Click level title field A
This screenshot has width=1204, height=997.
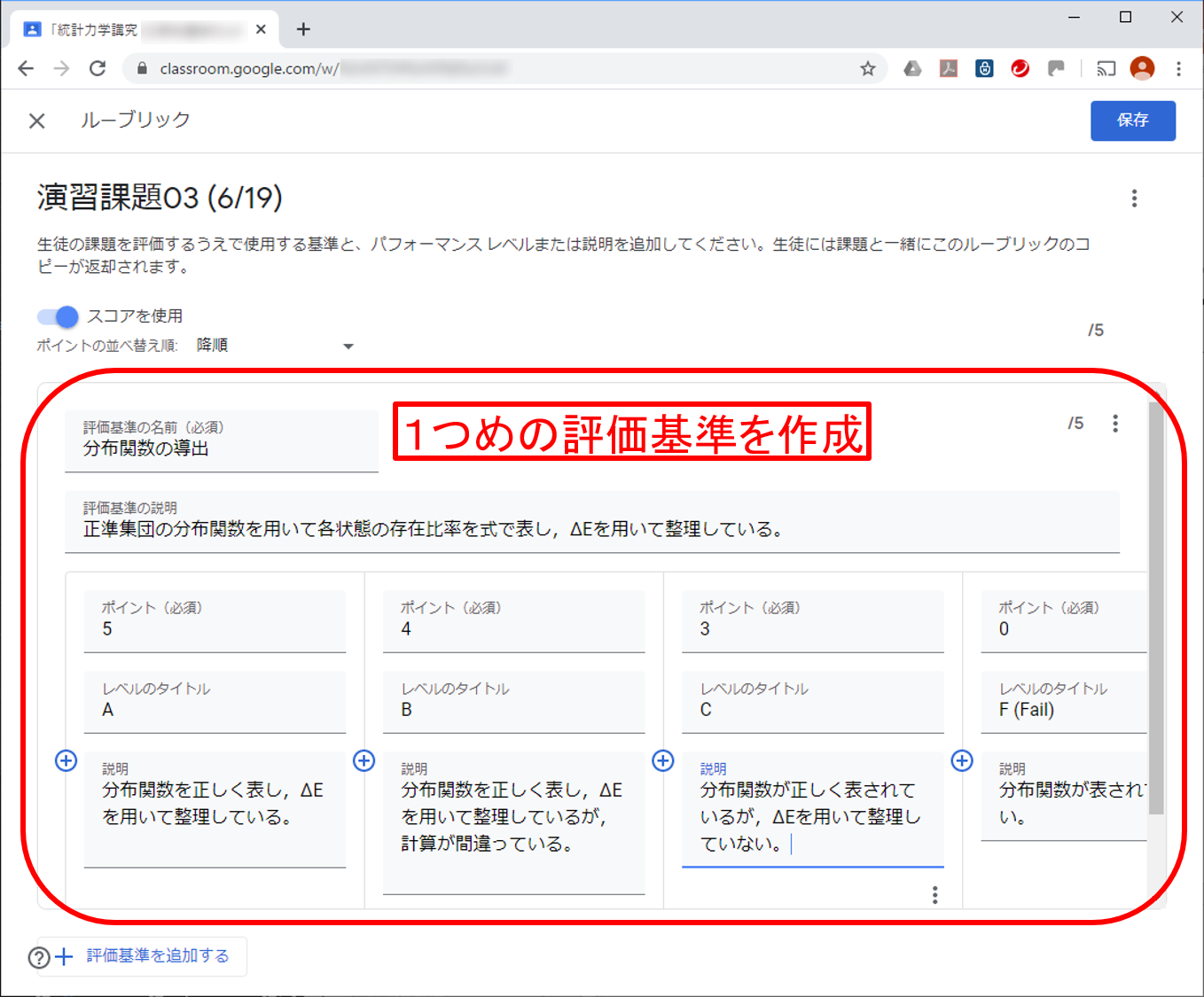(215, 702)
